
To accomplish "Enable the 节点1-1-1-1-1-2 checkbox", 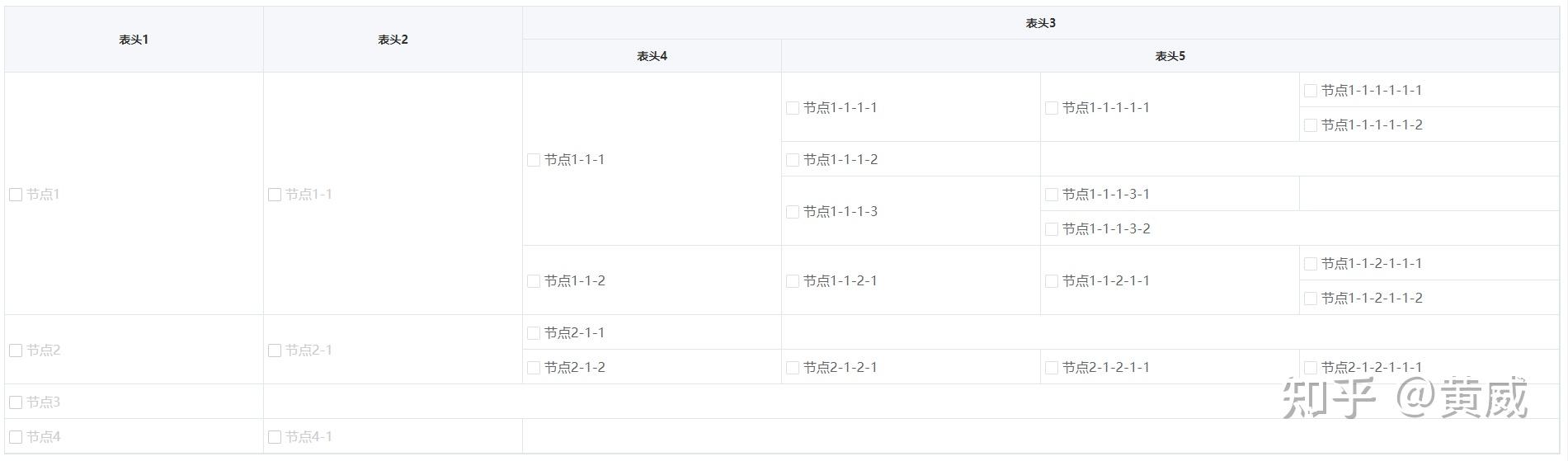I will coord(1311,125).
